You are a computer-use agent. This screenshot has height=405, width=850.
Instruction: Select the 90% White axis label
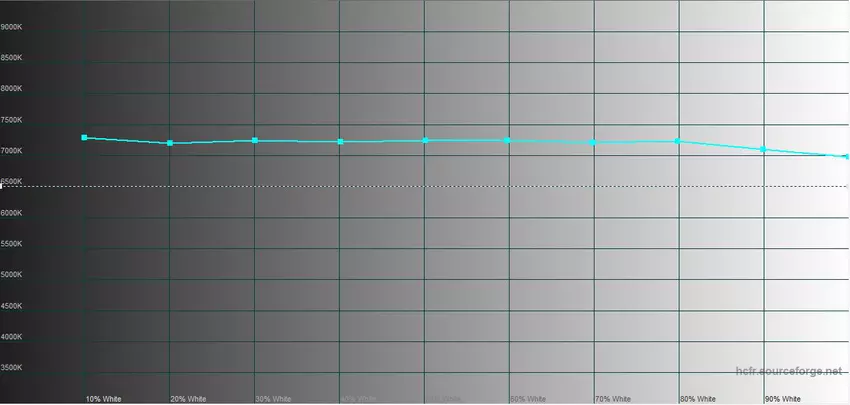click(x=782, y=399)
